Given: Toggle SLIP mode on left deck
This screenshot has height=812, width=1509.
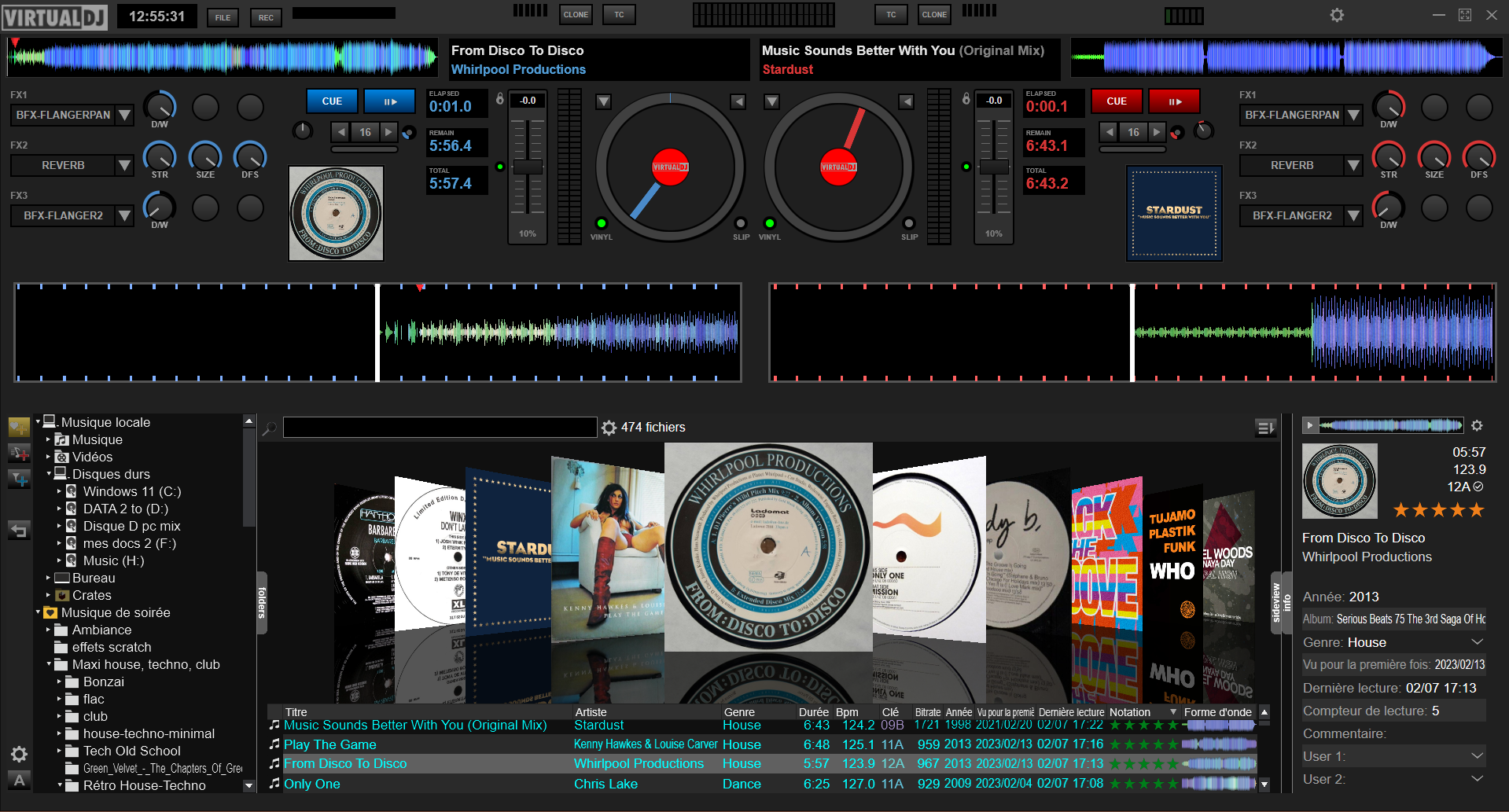Looking at the screenshot, I should click(741, 223).
